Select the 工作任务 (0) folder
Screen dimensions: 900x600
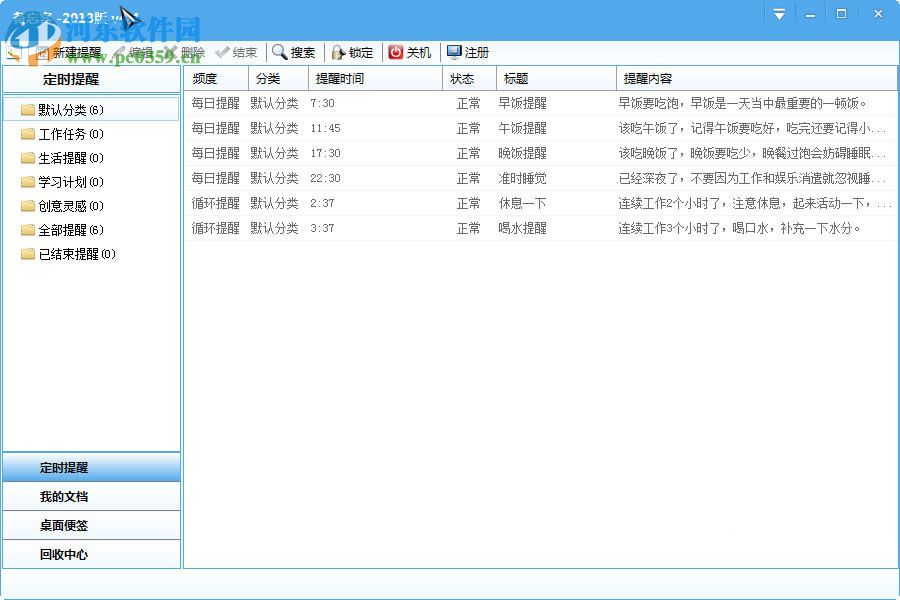tap(62, 134)
